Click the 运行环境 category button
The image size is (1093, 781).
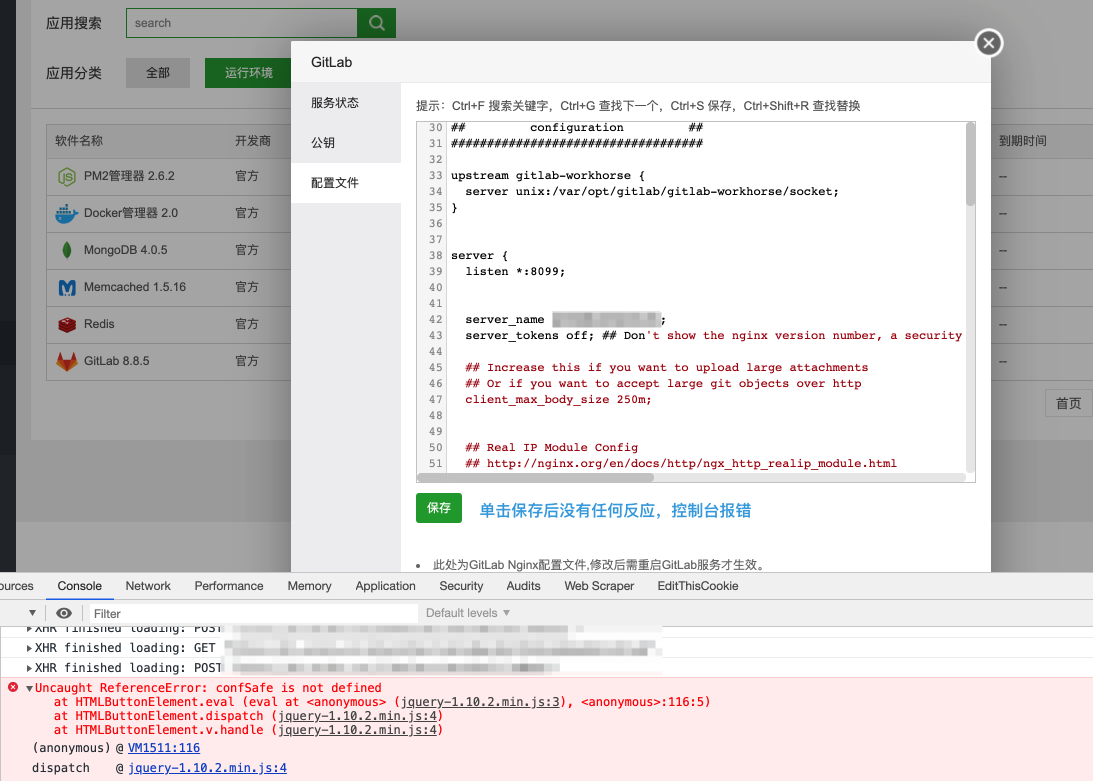tap(248, 73)
